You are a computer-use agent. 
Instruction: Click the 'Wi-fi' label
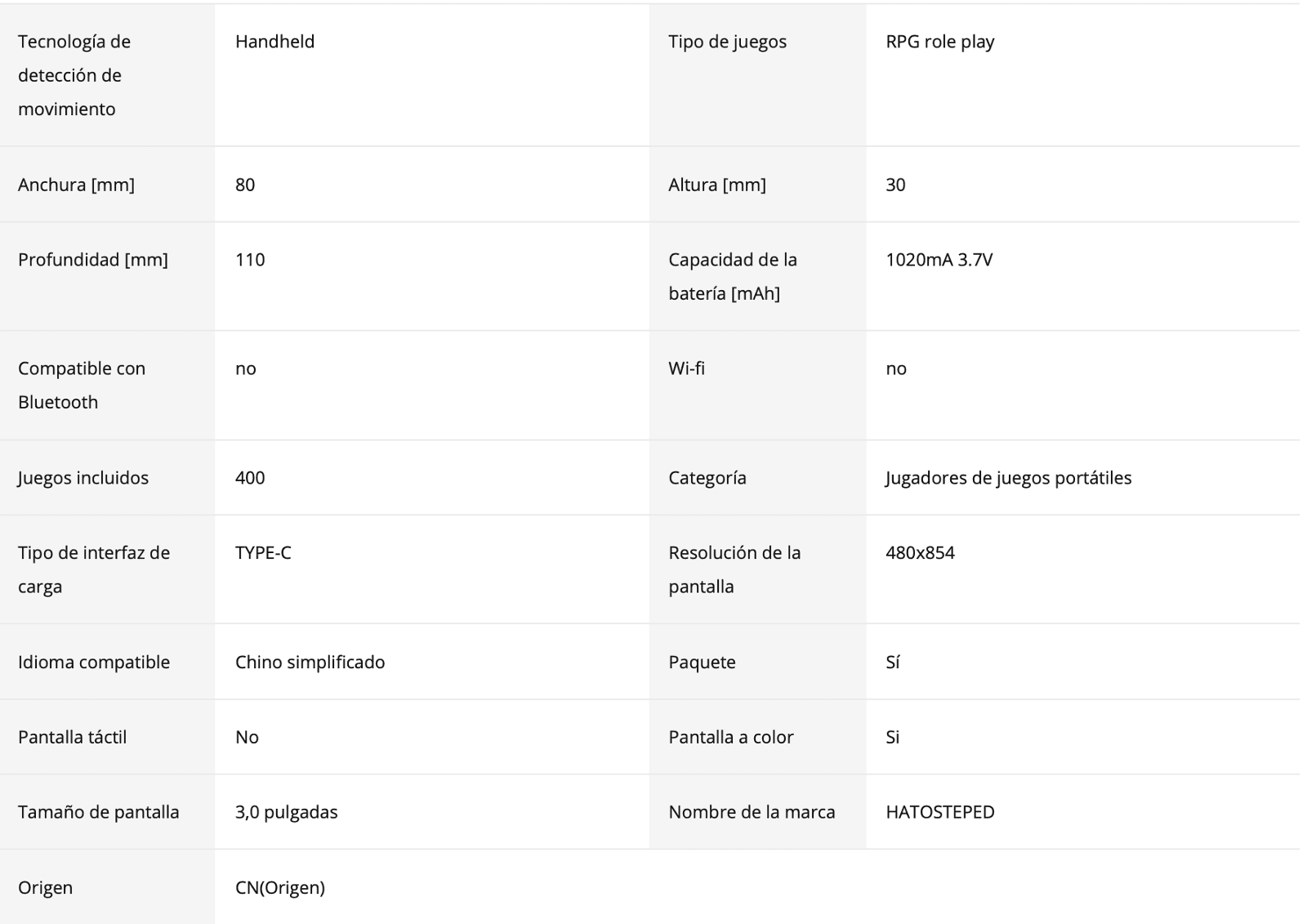[x=686, y=368]
